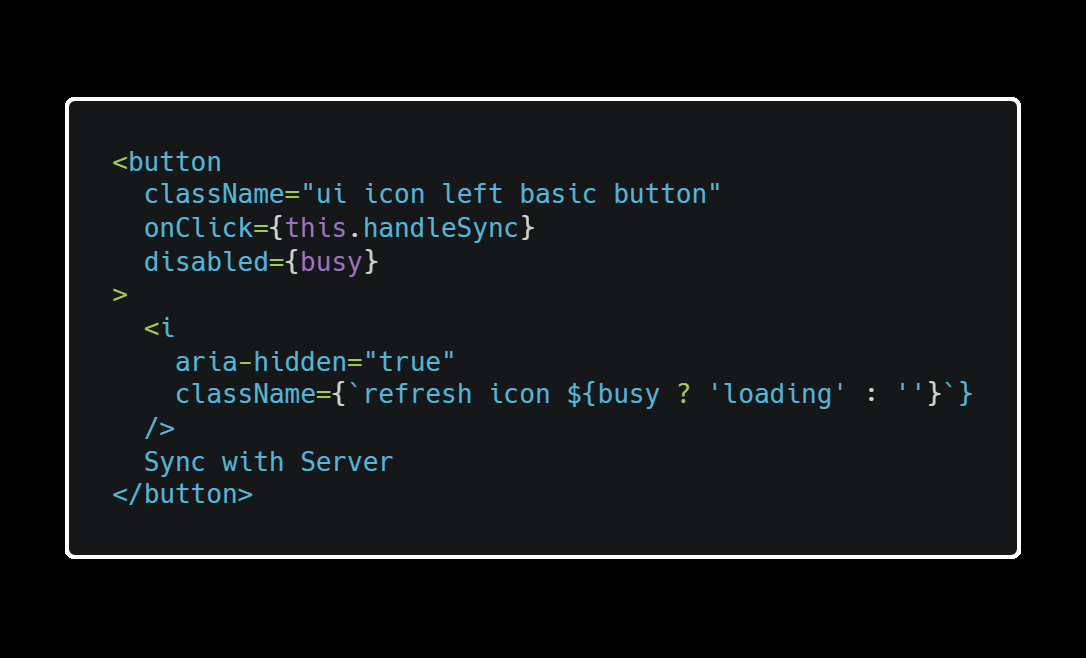Click the opening button tag name
The height and width of the screenshot is (658, 1086).
[175, 162]
